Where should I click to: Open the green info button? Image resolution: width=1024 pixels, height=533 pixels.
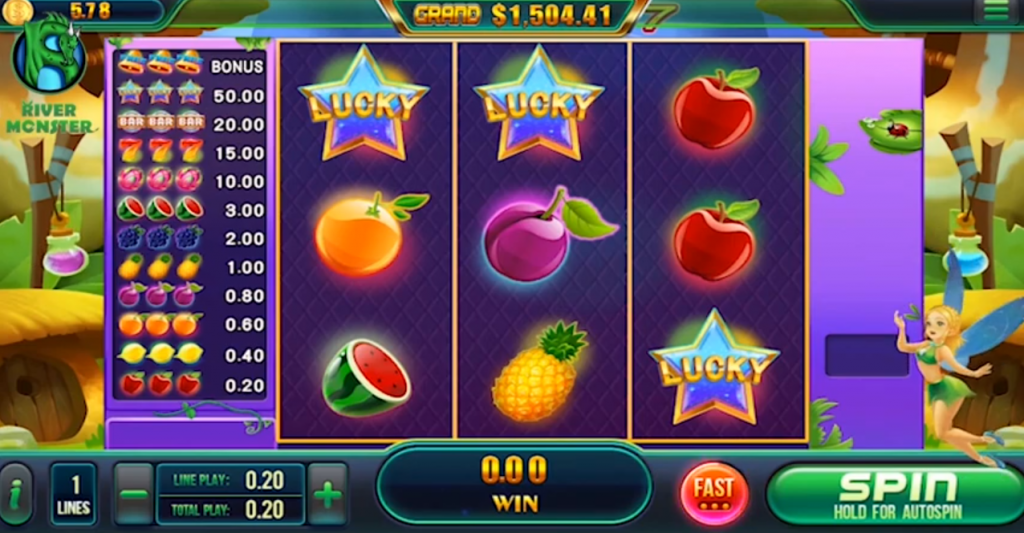click(x=16, y=494)
